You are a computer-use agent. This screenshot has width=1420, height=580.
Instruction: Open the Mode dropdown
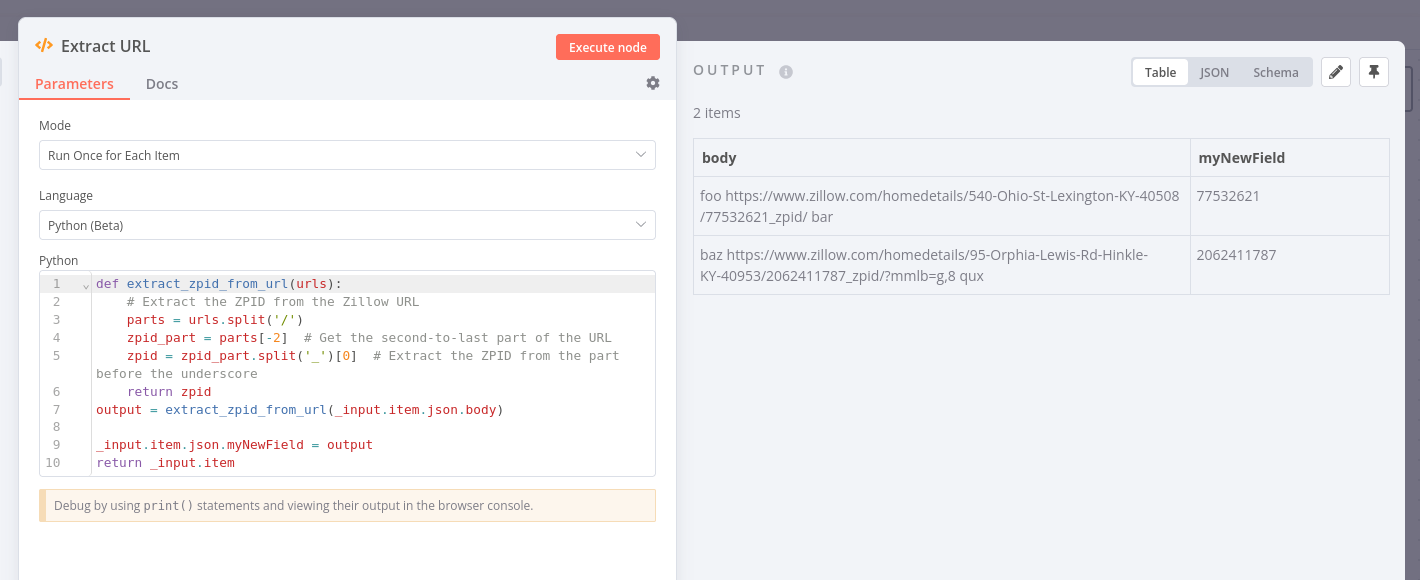pos(347,155)
